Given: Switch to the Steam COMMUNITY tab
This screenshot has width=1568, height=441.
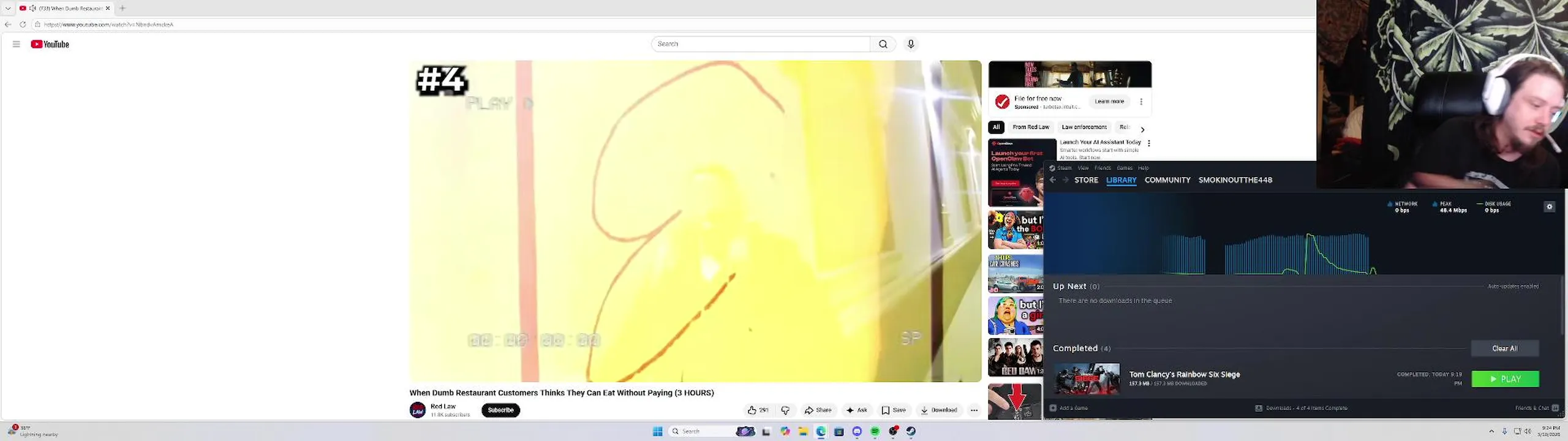Looking at the screenshot, I should pos(1167,180).
